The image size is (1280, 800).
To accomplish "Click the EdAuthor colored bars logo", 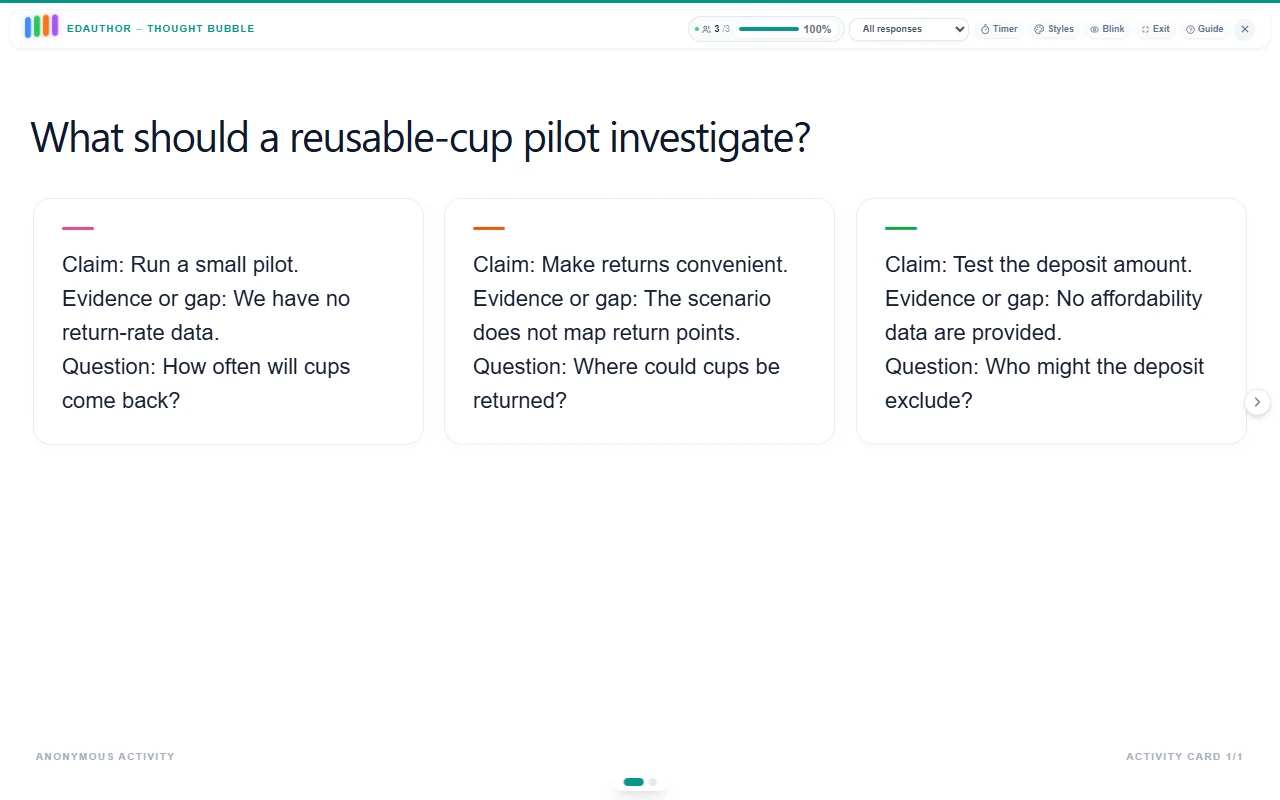I will coord(41,27).
